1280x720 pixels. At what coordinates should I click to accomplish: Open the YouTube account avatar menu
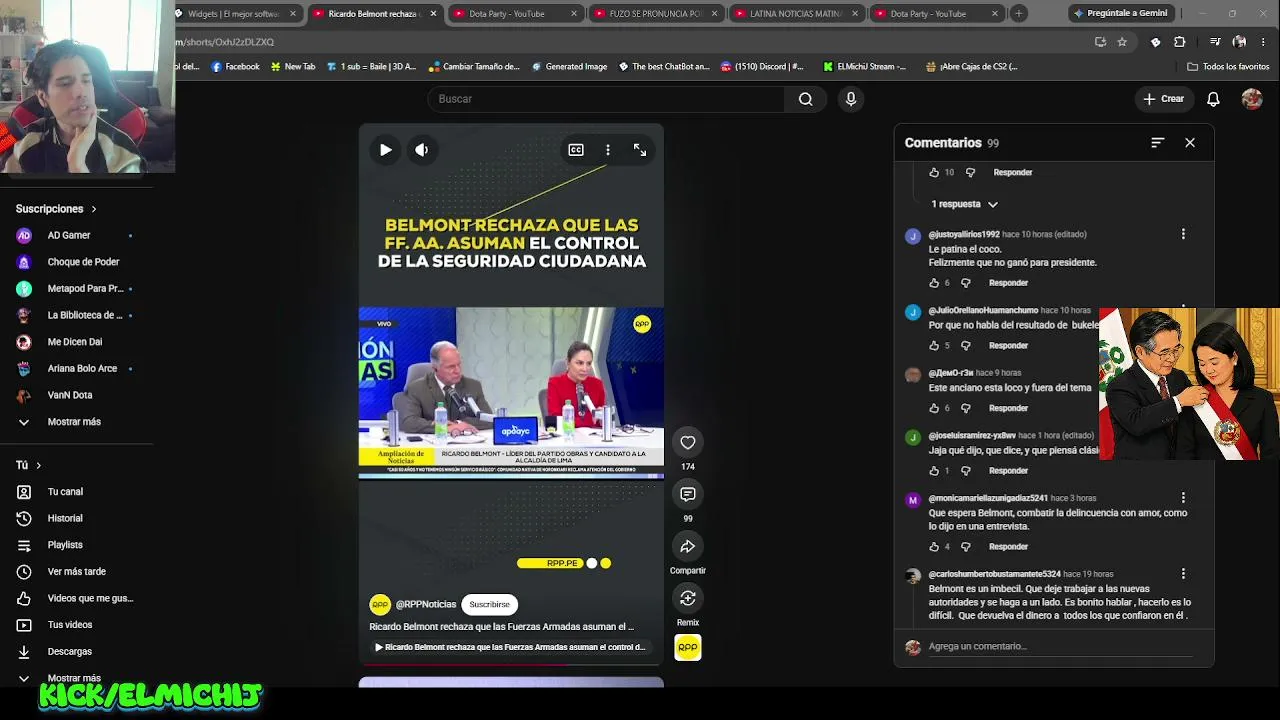[x=1252, y=99]
